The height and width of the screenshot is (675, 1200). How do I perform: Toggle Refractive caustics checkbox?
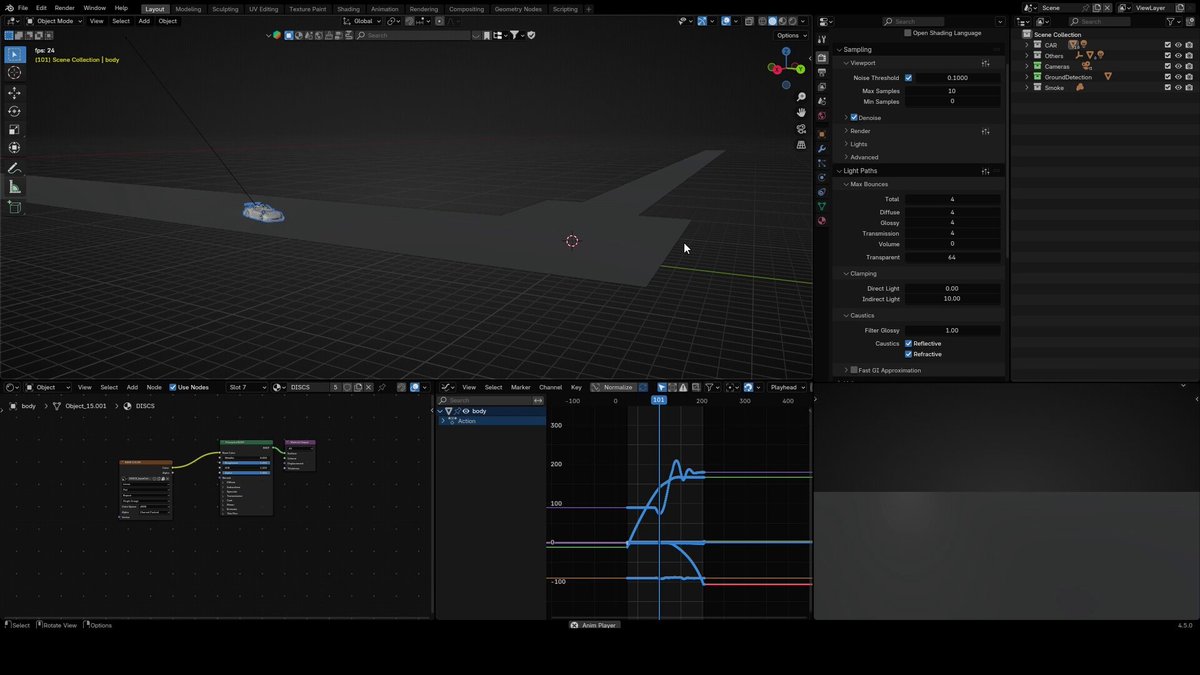click(908, 354)
